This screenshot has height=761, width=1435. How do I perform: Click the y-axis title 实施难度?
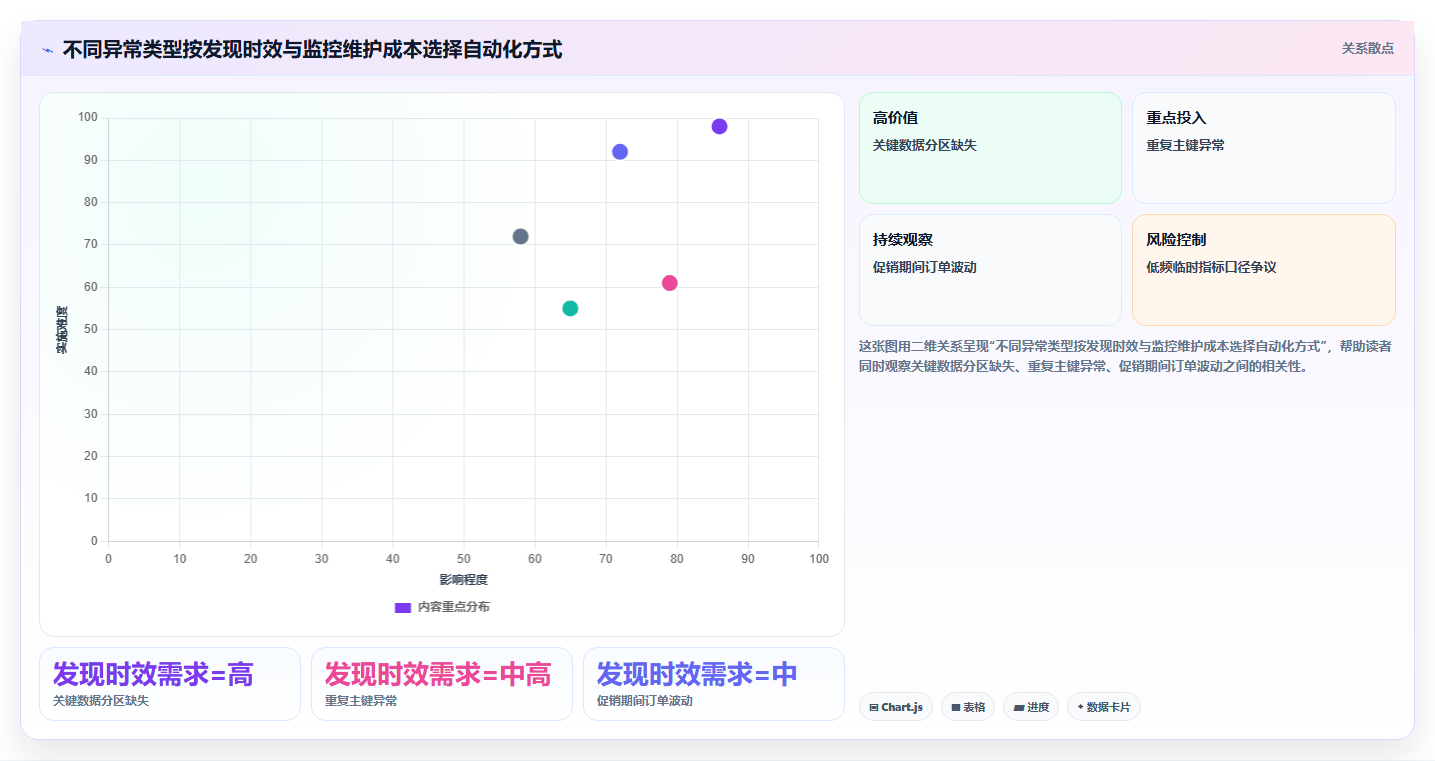coord(62,330)
